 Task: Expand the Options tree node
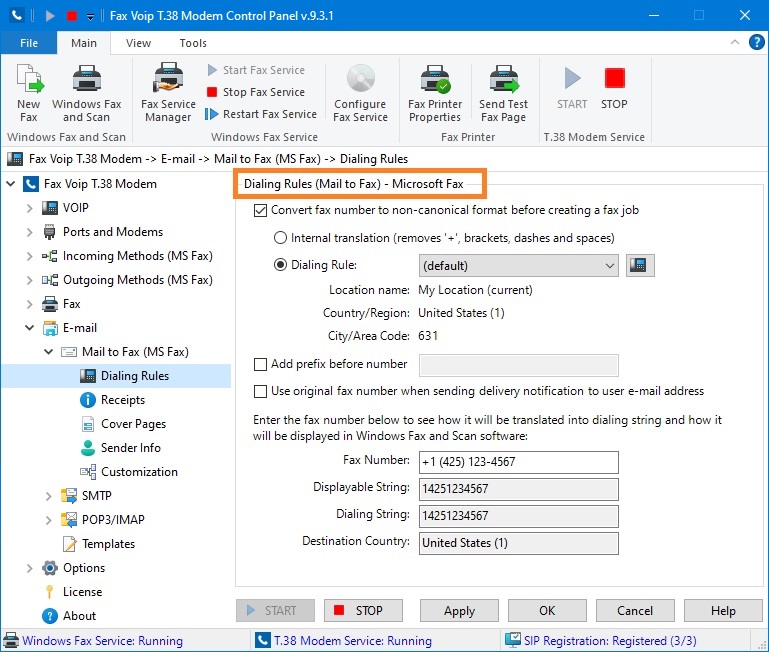click(x=29, y=568)
